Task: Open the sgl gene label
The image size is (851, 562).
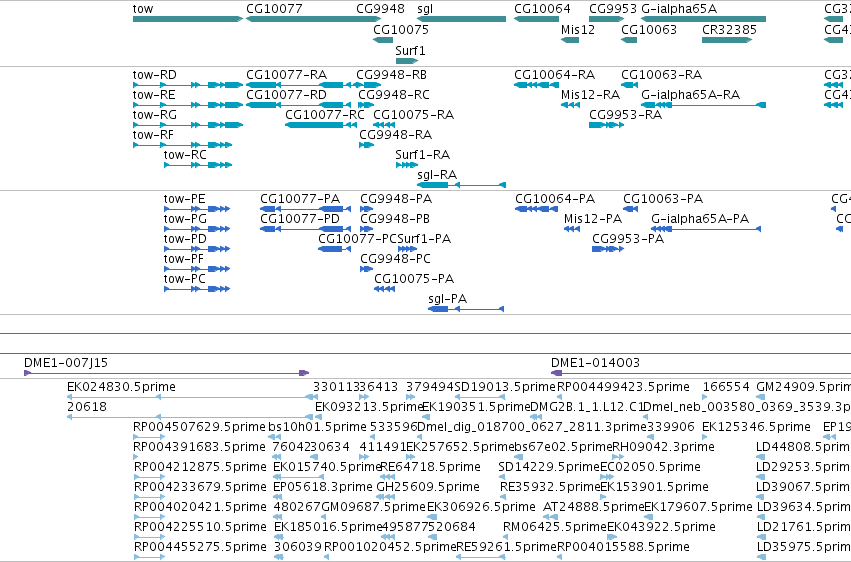Action: coord(425,9)
